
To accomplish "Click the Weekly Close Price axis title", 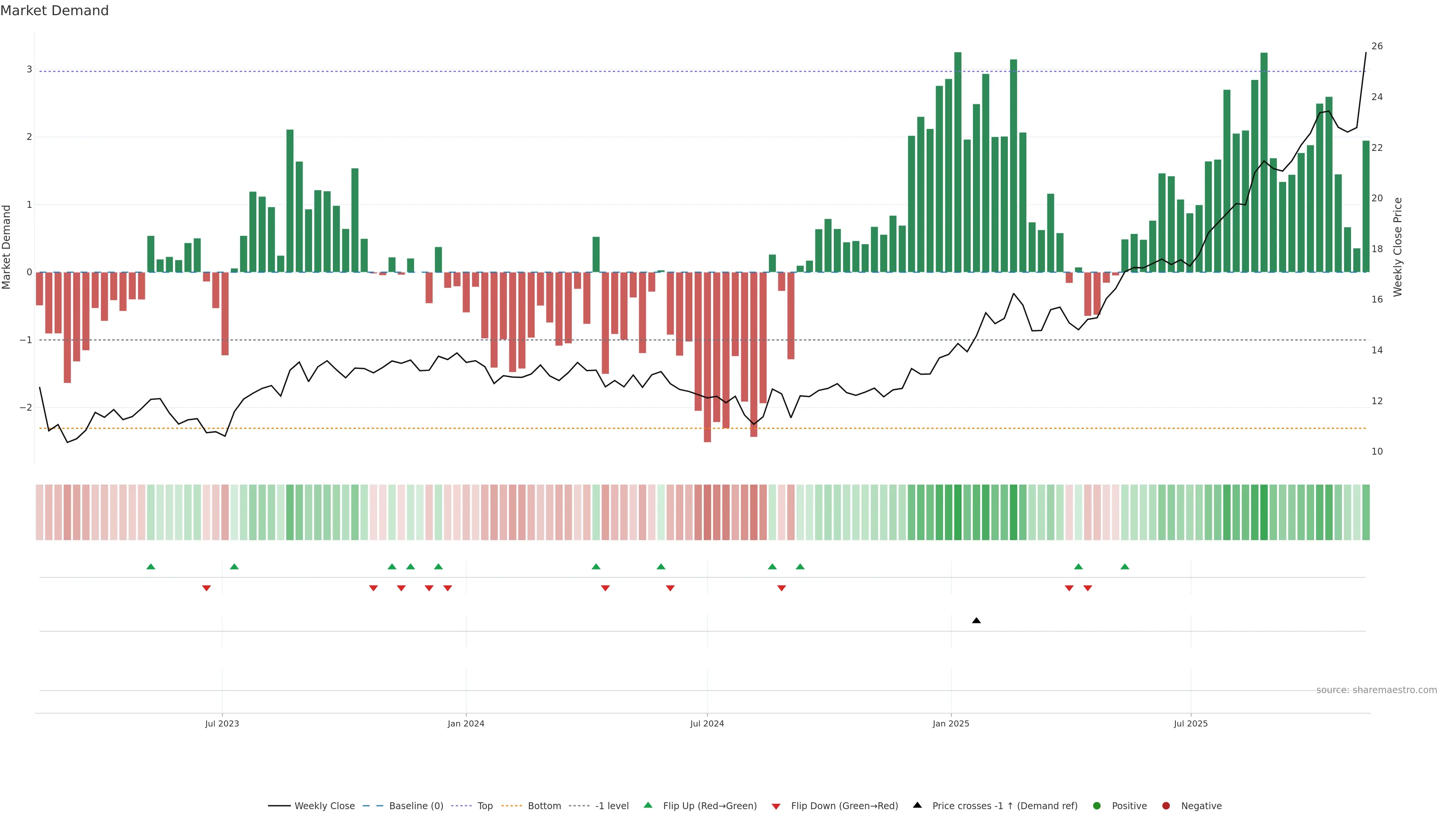I will pos(1398,247).
